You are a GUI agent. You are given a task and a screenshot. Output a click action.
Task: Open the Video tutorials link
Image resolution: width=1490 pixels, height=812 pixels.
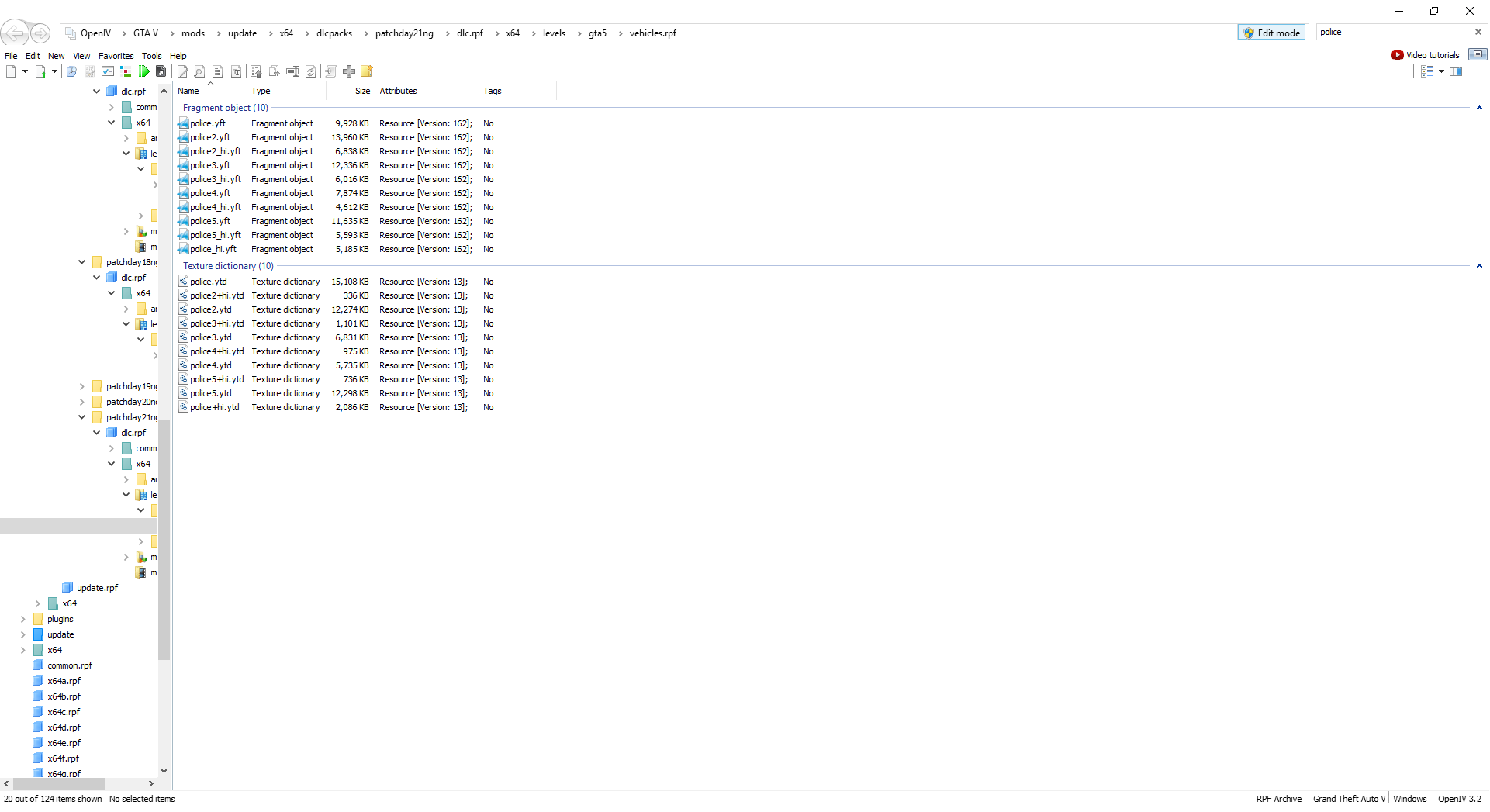(1426, 55)
